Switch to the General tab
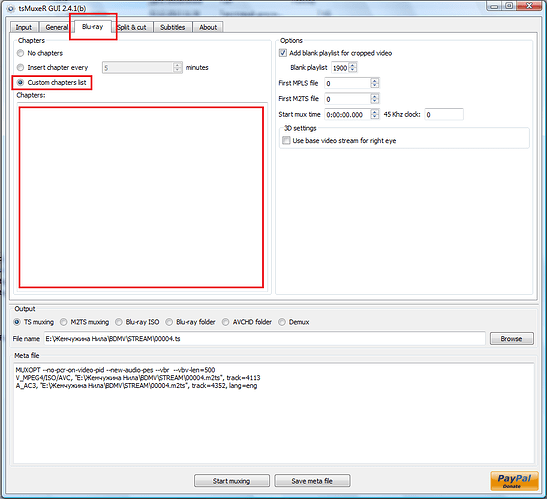 56,27
